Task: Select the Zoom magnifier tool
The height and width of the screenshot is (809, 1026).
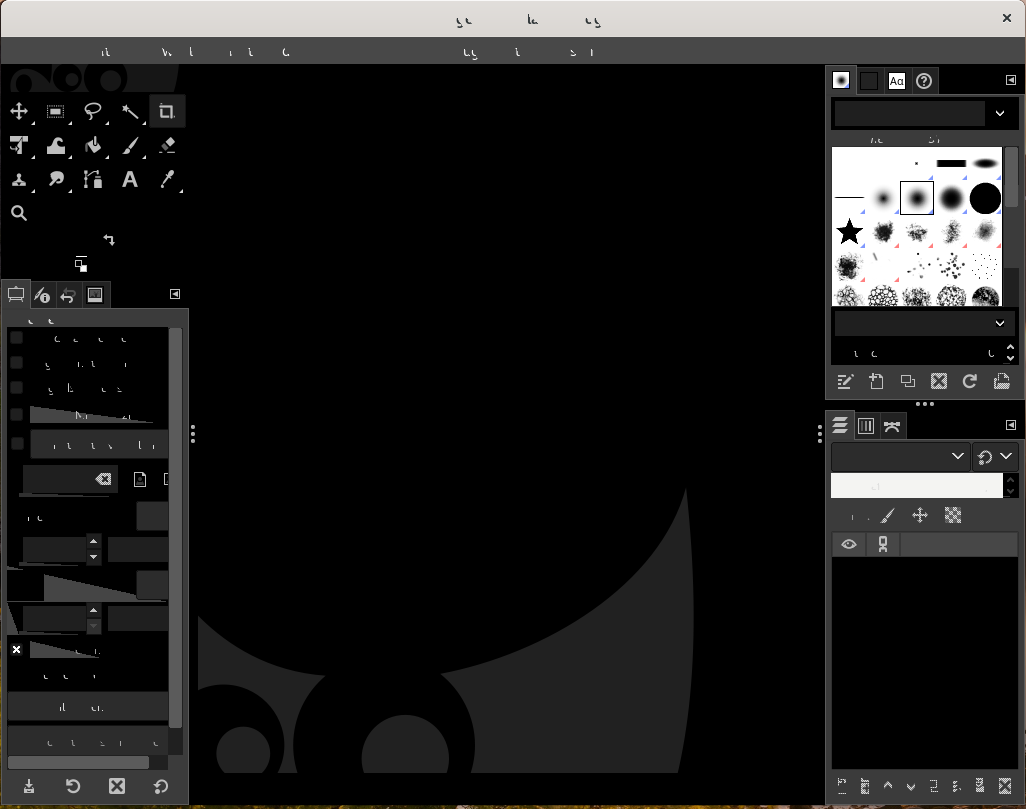Action: [19, 213]
